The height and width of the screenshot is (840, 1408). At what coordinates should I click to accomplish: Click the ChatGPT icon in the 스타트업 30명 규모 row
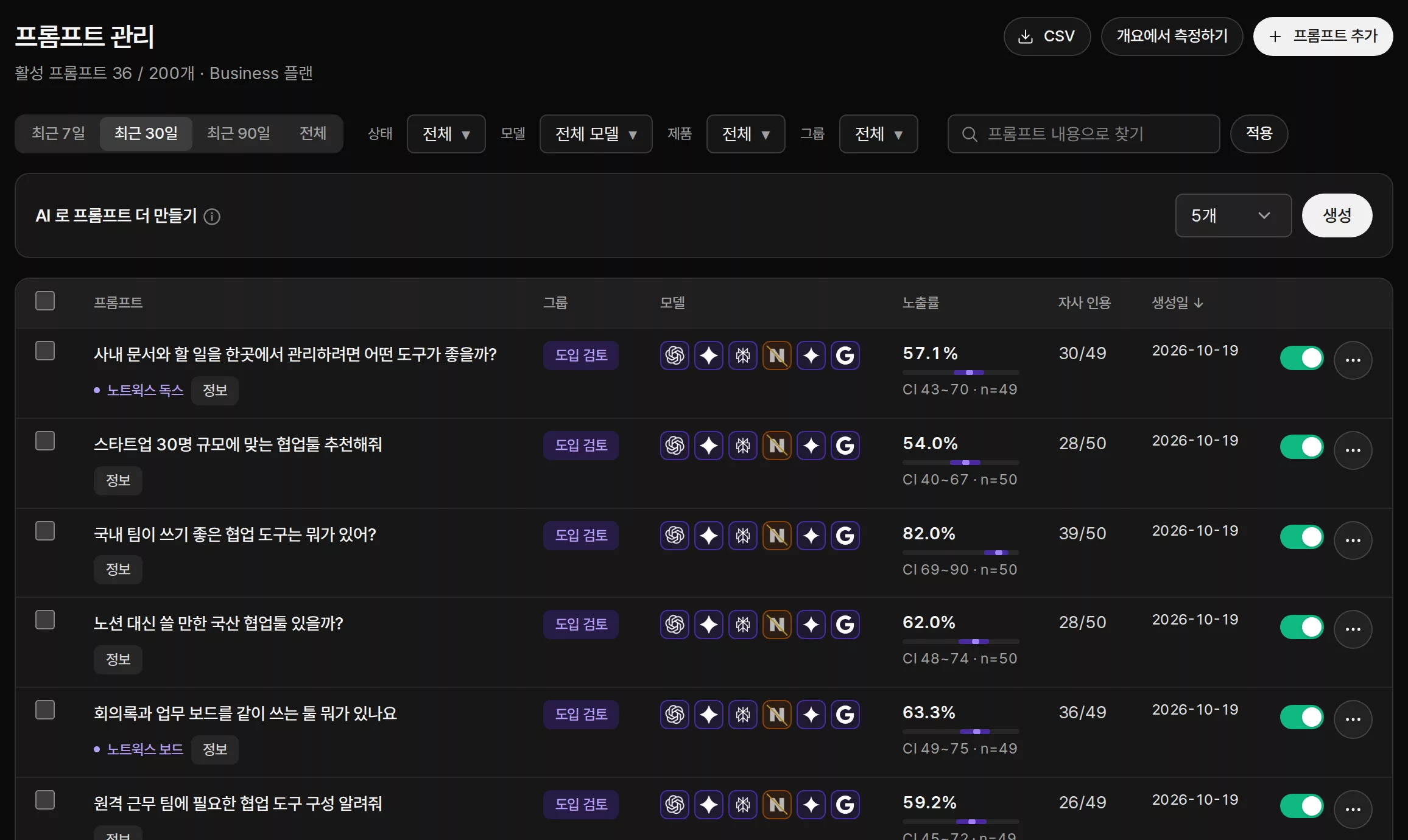pyautogui.click(x=674, y=446)
